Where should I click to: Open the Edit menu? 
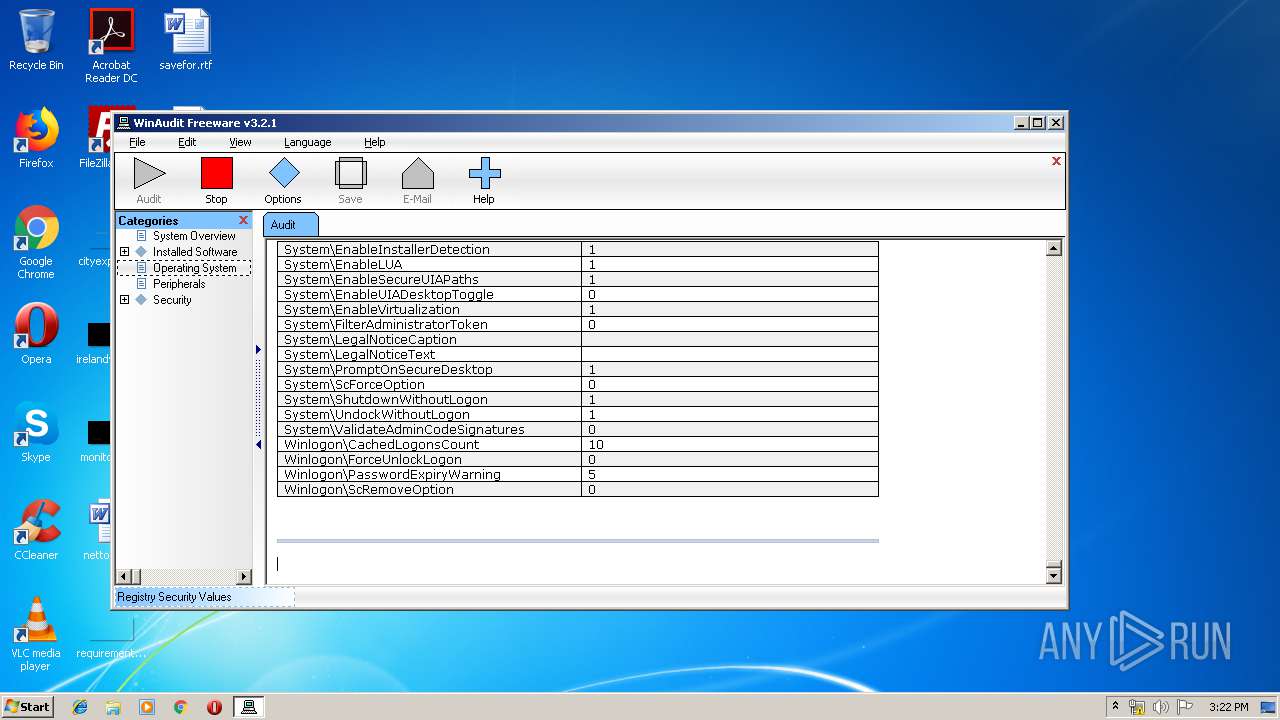[187, 142]
